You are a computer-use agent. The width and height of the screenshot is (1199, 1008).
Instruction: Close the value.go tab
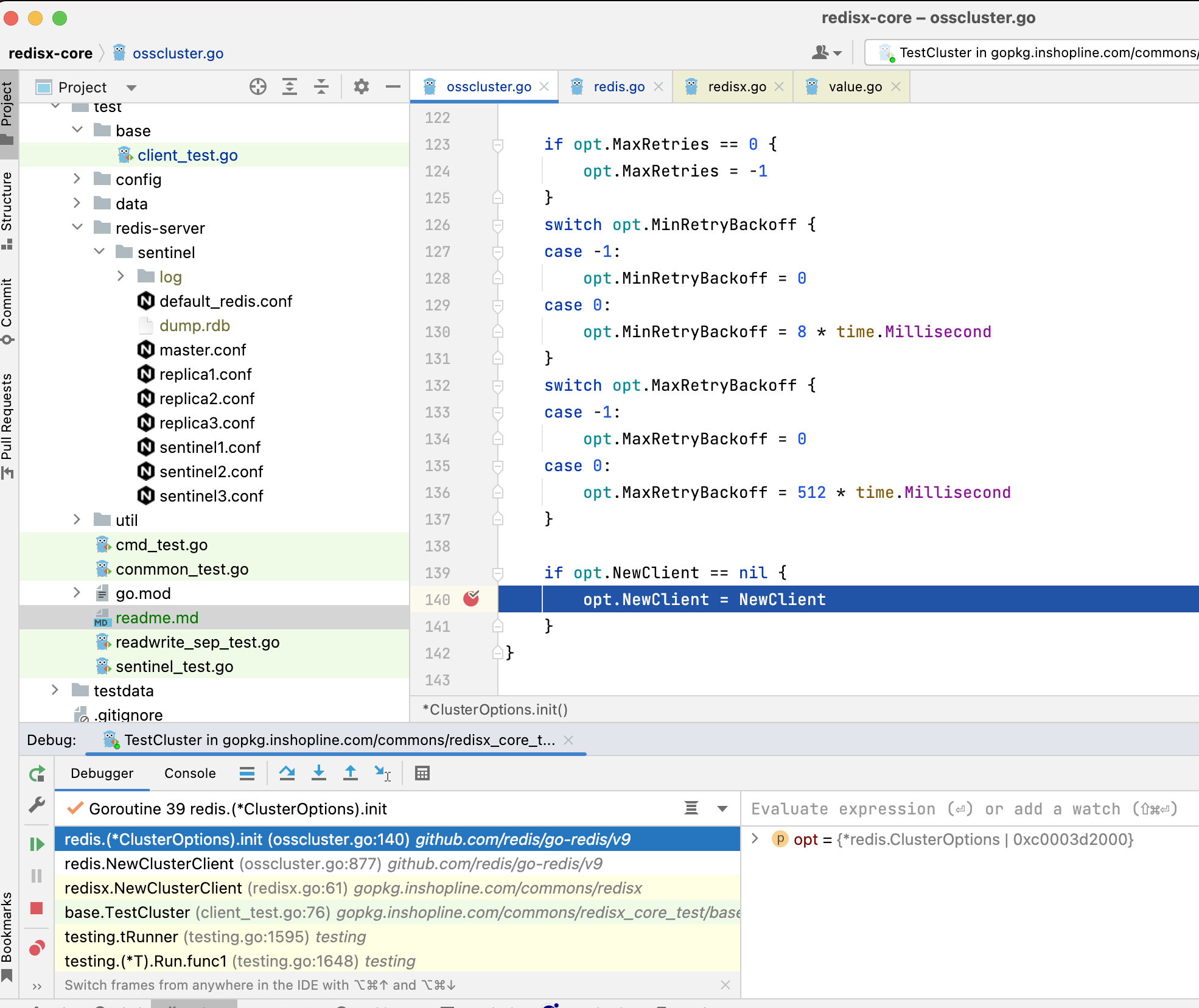[896, 86]
